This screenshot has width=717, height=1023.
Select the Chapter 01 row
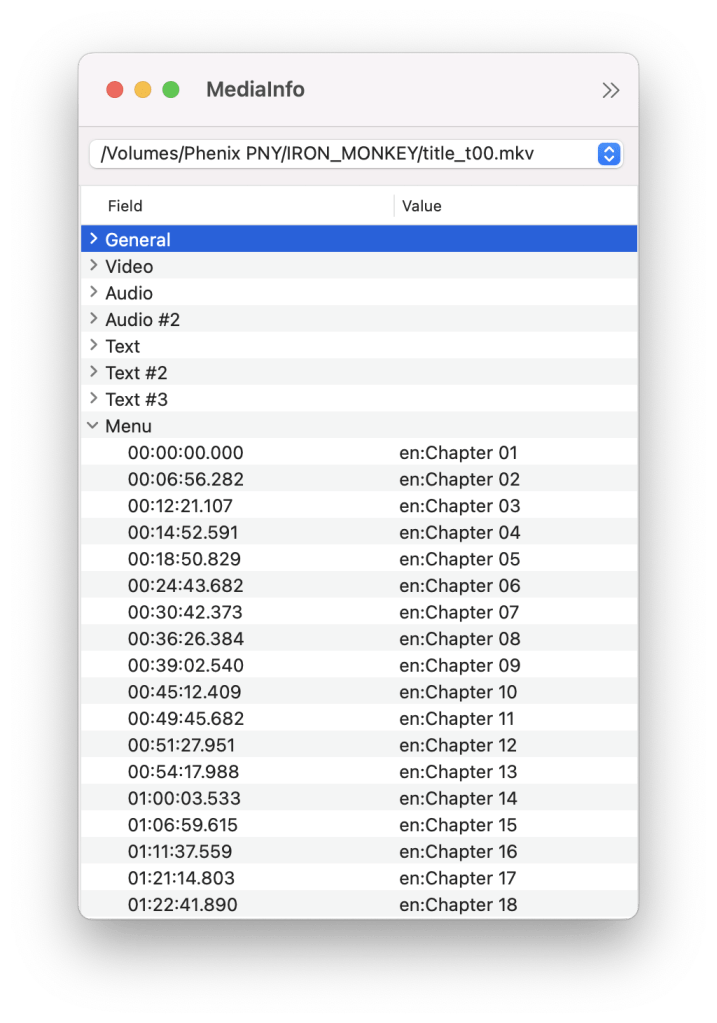(458, 453)
